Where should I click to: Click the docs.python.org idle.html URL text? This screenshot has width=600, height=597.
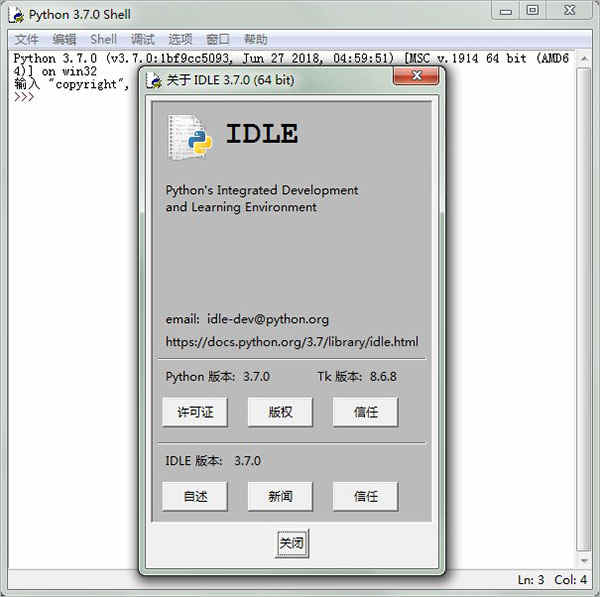tap(292, 341)
